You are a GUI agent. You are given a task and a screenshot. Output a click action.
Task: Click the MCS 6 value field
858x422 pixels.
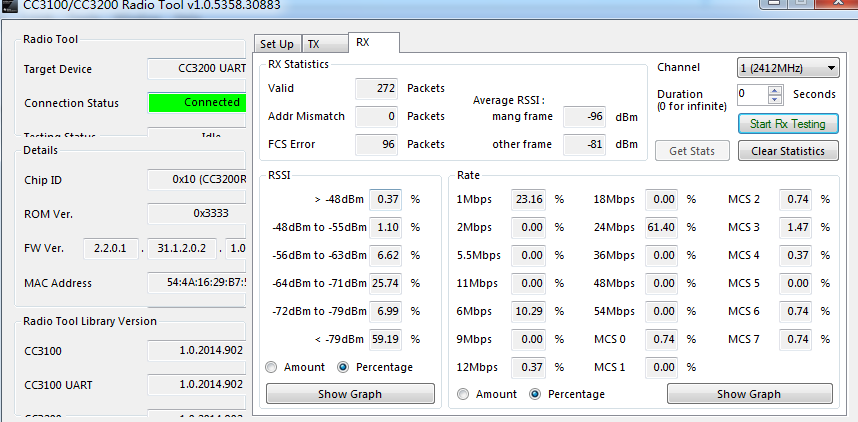pos(796,311)
